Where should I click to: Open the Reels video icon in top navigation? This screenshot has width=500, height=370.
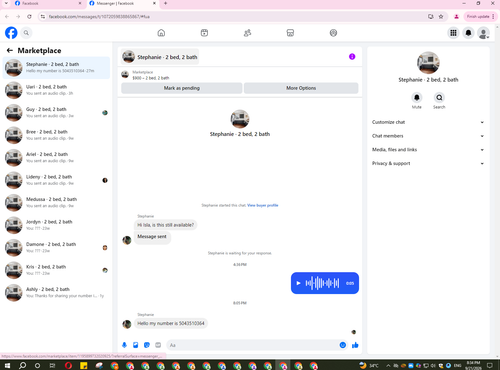pos(204,33)
